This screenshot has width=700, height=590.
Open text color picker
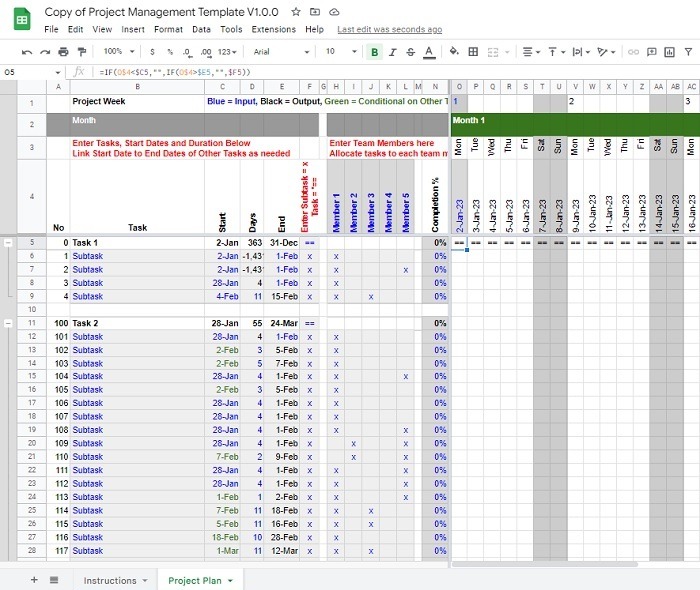click(x=429, y=52)
